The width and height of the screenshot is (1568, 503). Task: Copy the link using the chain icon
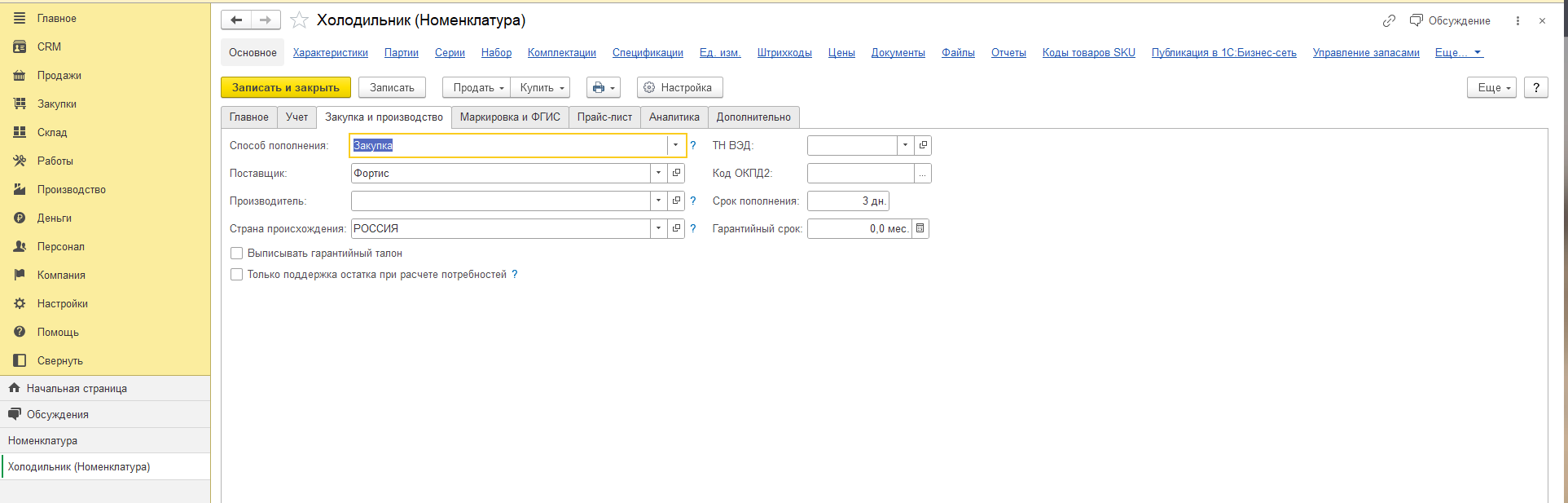point(1389,20)
